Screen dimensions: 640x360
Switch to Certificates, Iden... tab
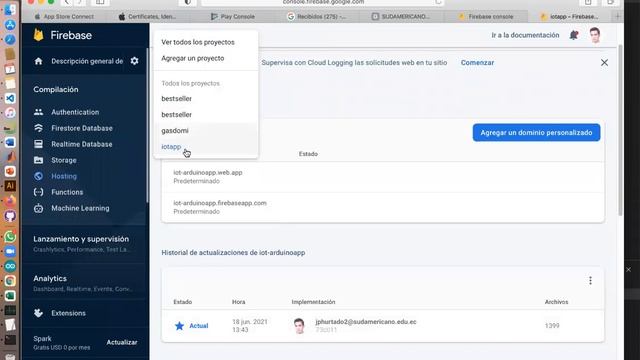coord(148,17)
